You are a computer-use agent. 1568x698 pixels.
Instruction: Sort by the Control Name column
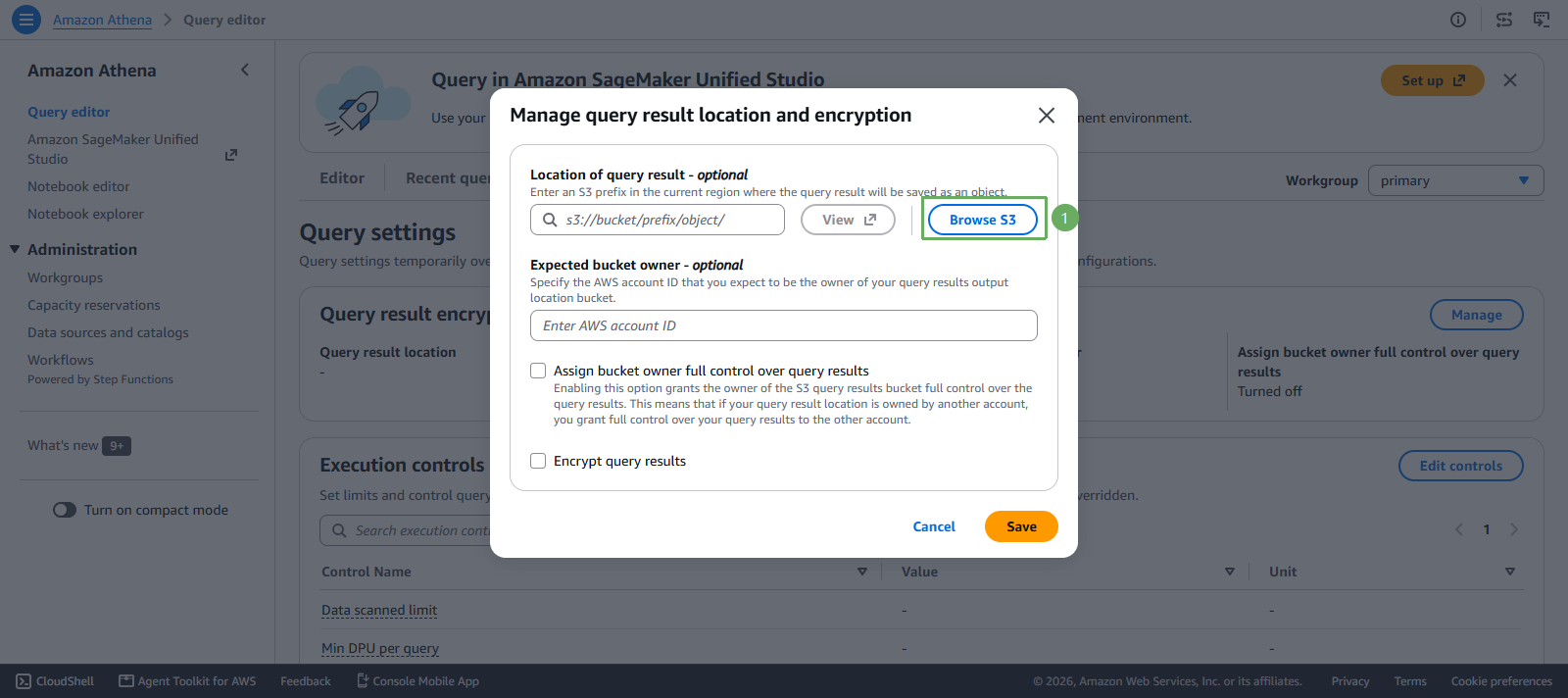coord(862,572)
